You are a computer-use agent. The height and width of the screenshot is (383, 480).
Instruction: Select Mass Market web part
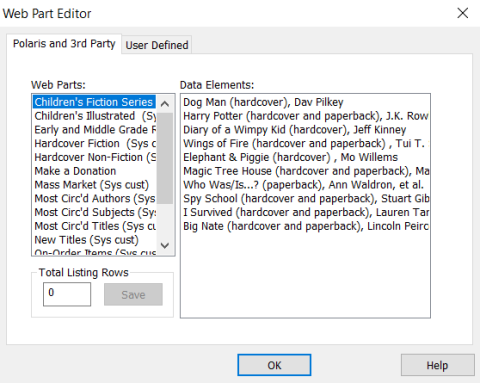[95, 184]
